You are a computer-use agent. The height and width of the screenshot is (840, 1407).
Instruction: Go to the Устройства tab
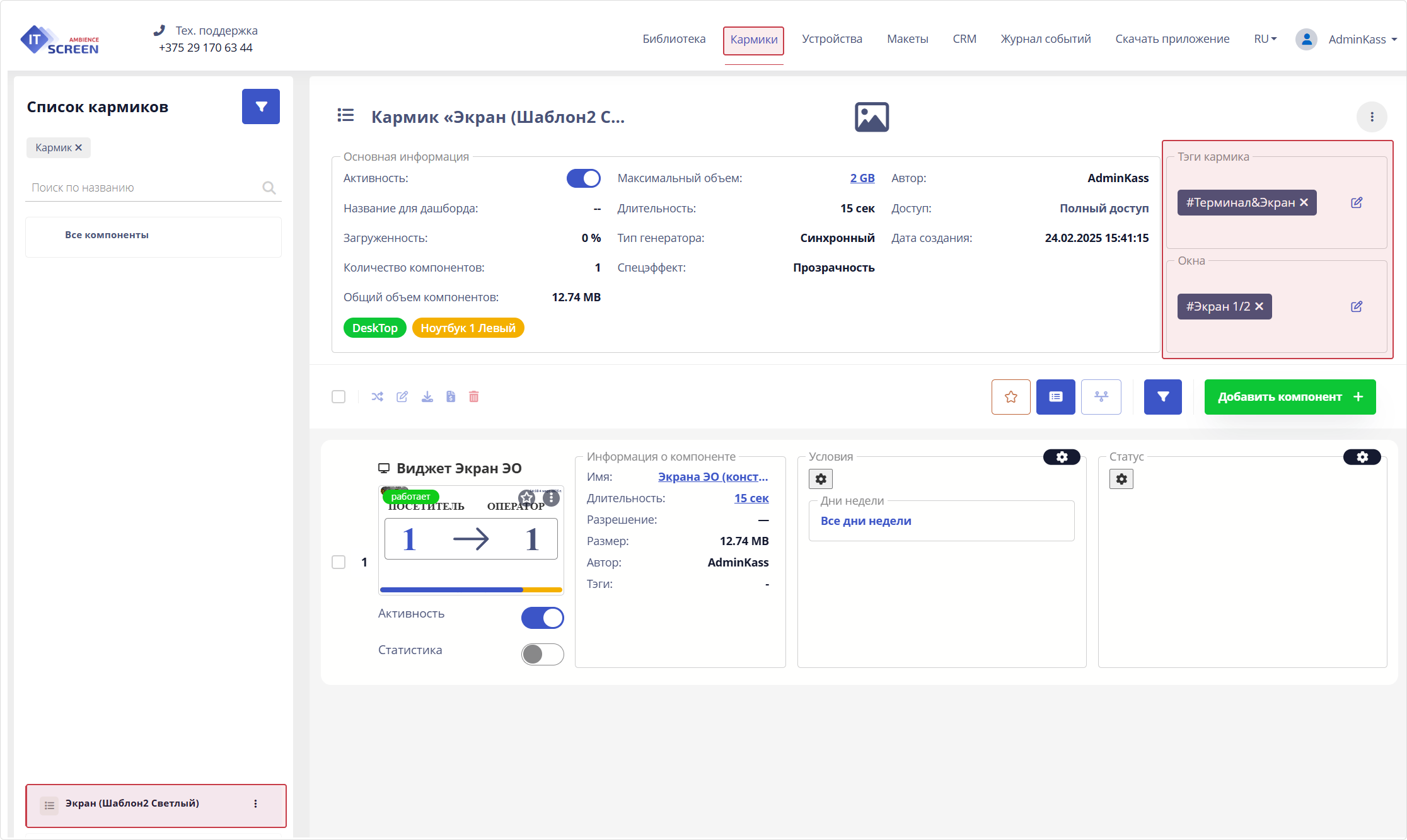coord(831,39)
